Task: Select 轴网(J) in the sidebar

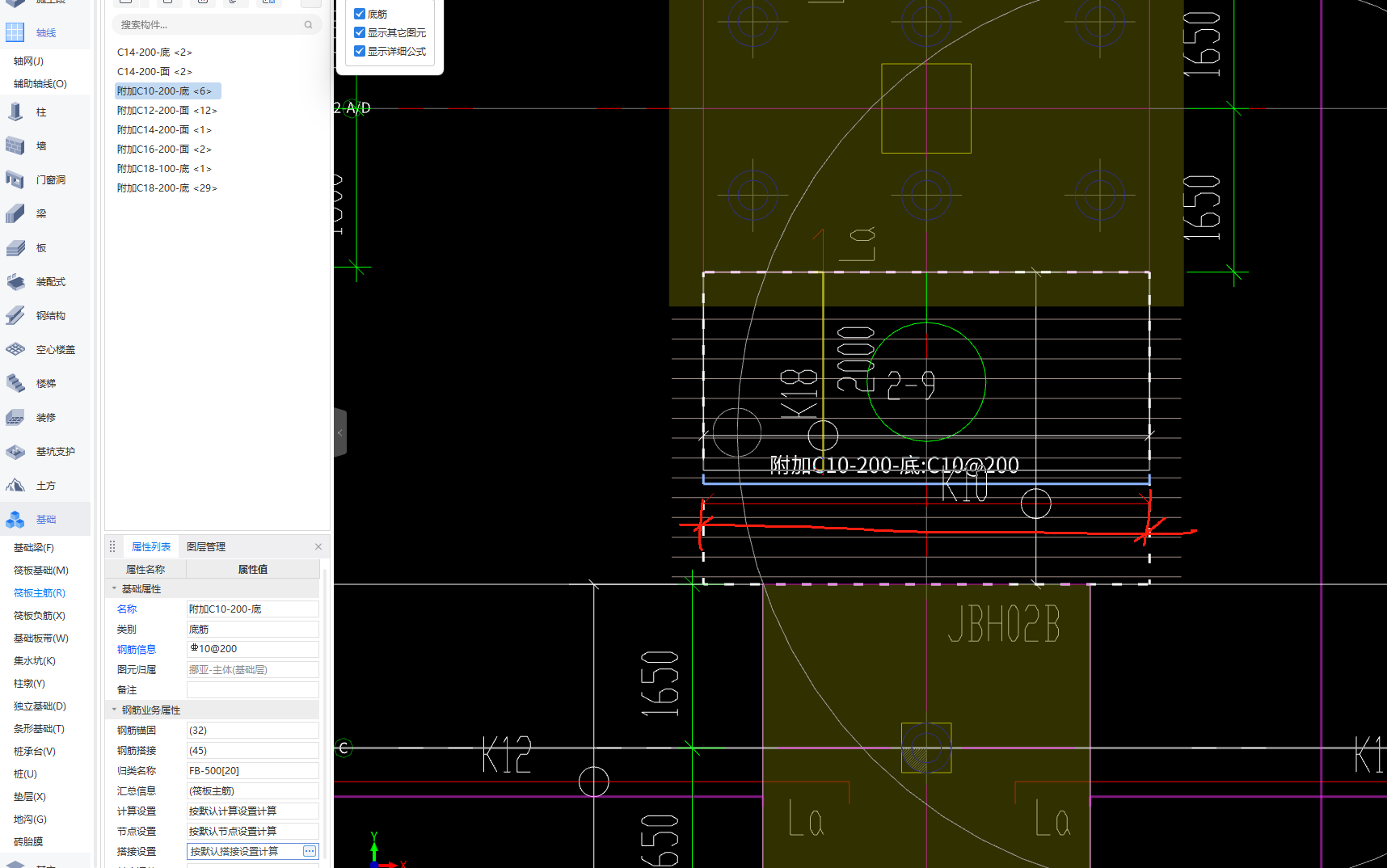Action: 28,61
